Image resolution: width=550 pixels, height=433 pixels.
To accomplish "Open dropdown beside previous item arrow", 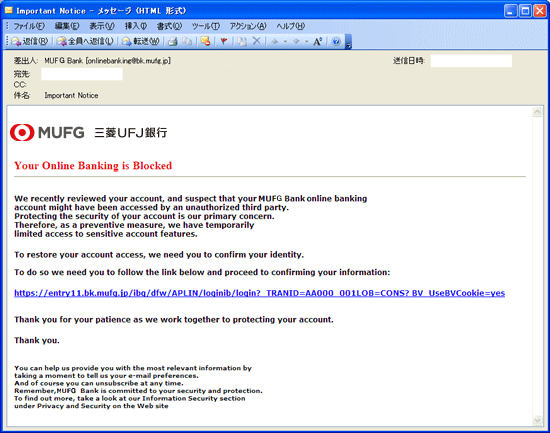I will point(285,41).
